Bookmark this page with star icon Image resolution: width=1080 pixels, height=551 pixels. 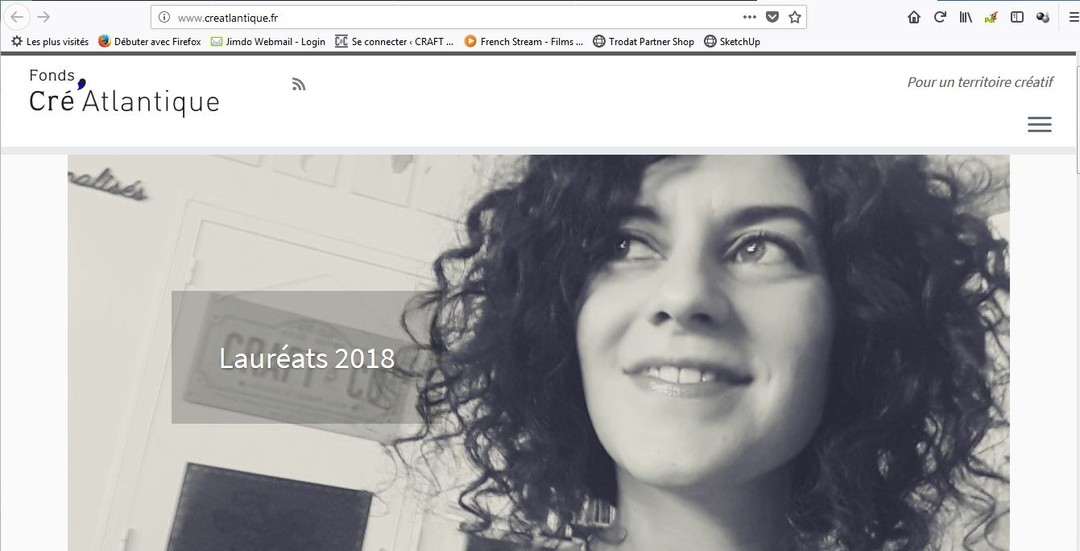click(795, 17)
